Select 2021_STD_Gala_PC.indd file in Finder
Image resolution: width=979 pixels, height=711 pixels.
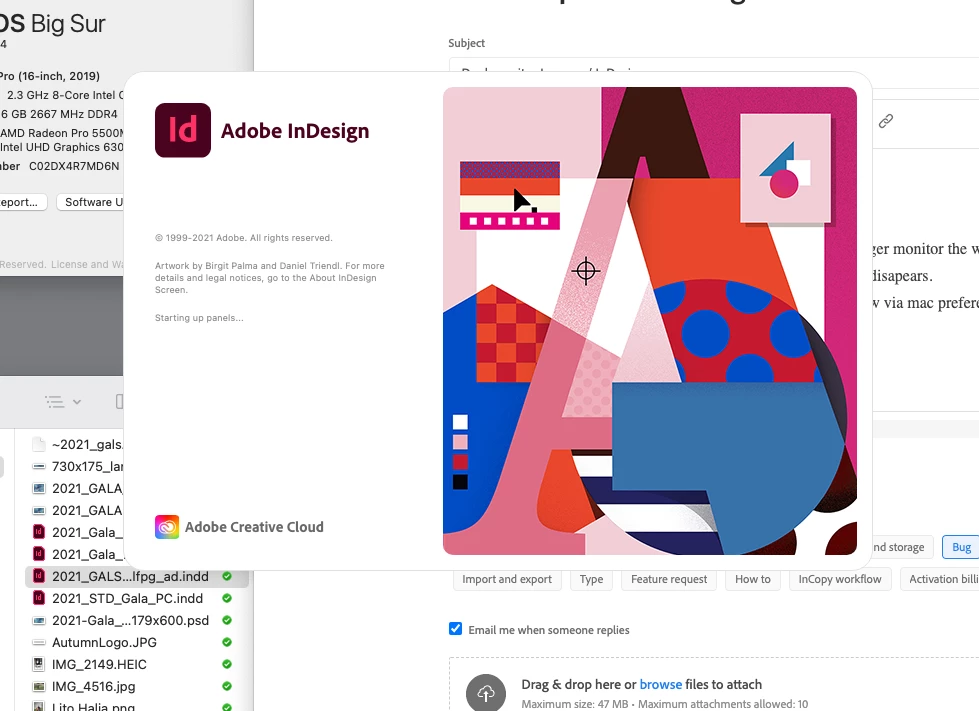pos(127,599)
